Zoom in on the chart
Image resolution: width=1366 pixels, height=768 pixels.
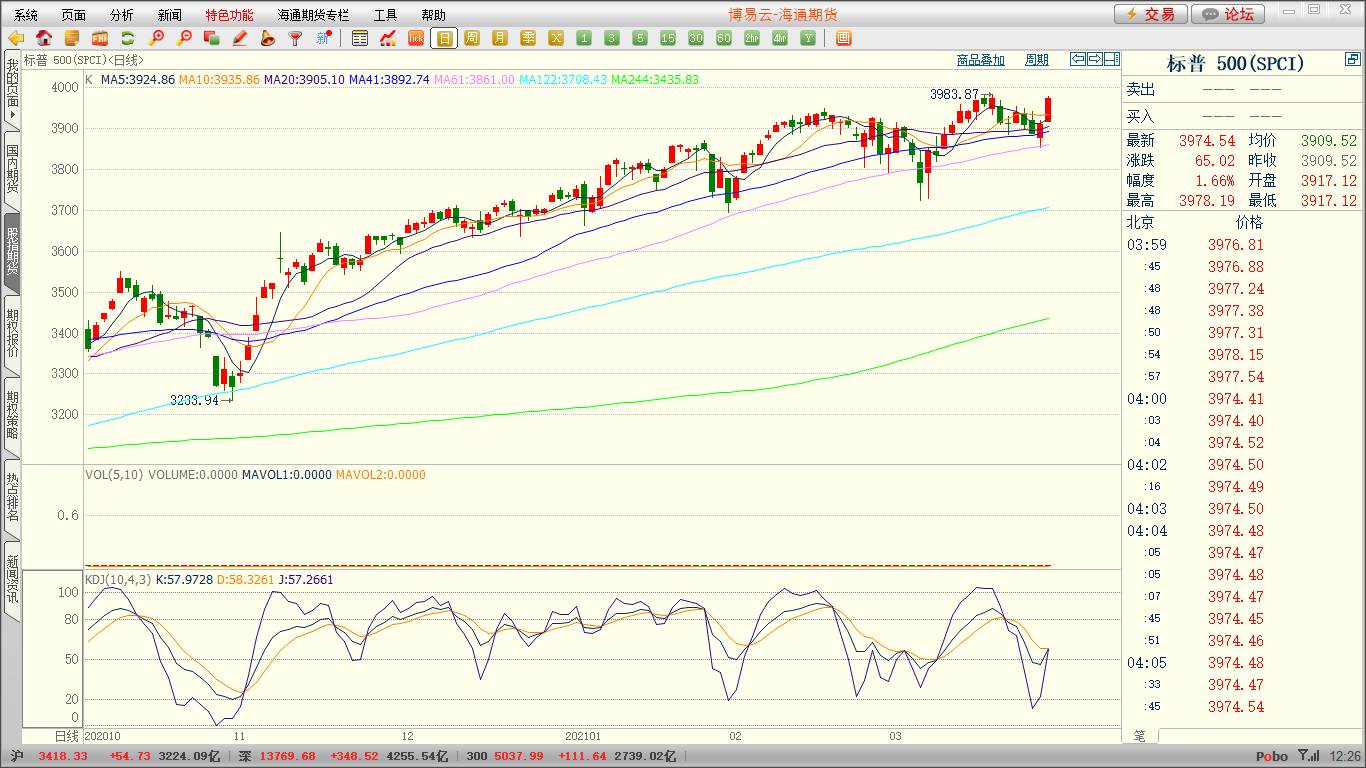click(x=156, y=38)
